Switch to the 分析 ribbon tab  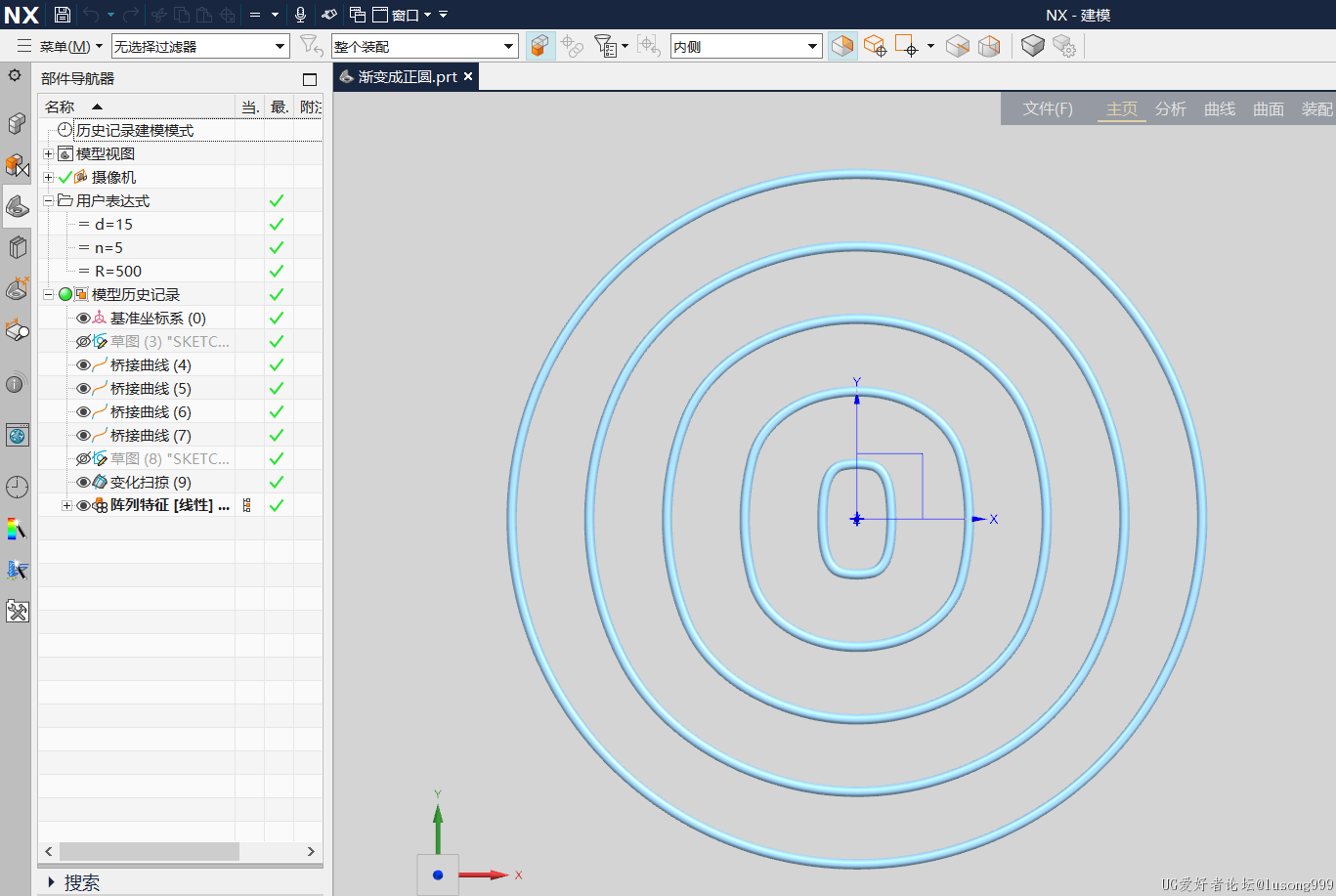point(1171,108)
